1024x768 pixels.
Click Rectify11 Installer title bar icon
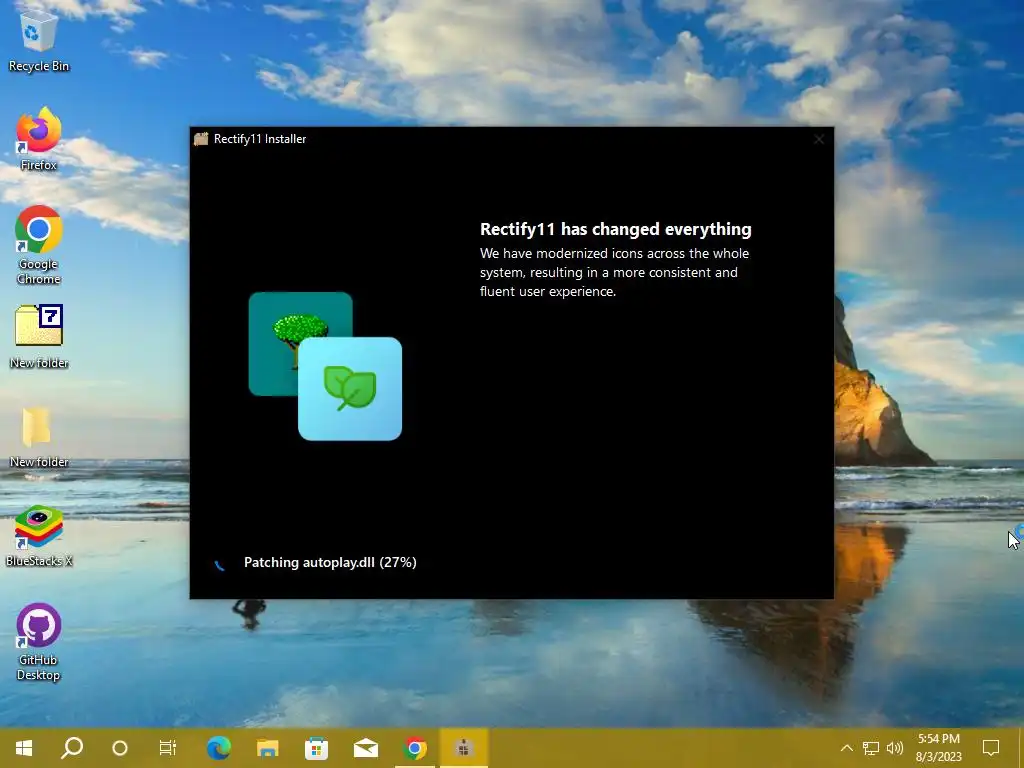pos(201,138)
